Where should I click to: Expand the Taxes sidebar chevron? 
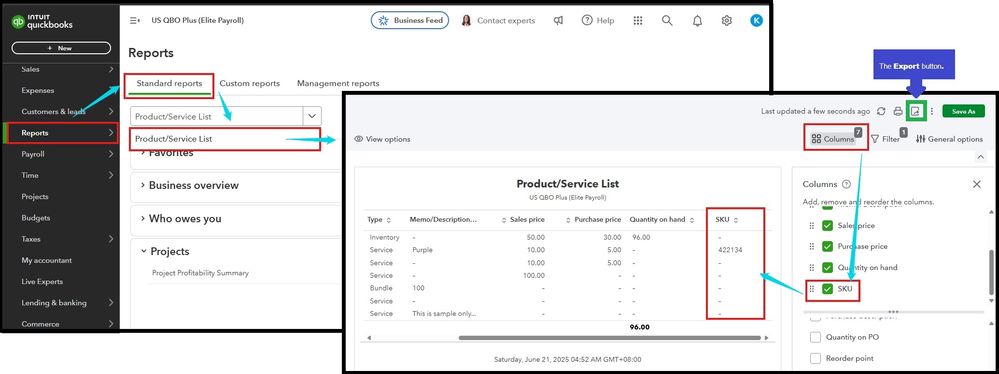point(111,239)
